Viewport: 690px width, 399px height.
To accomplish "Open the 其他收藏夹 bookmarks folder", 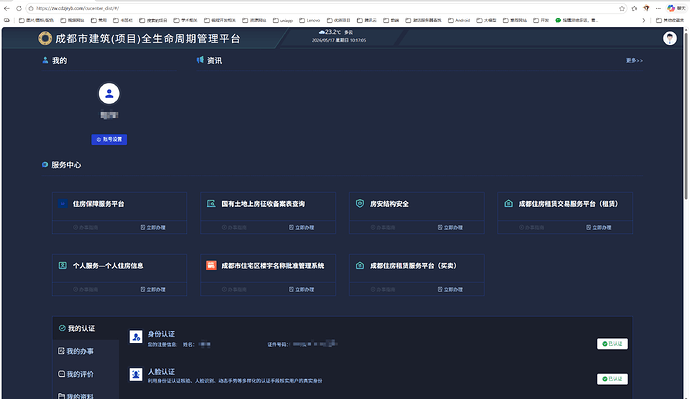I will coord(670,20).
